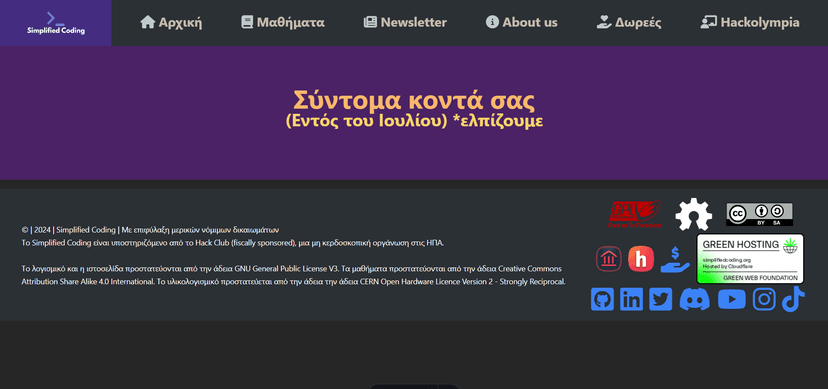This screenshot has width=828, height=389.
Task: Click the red bank building icon
Action: (609, 259)
